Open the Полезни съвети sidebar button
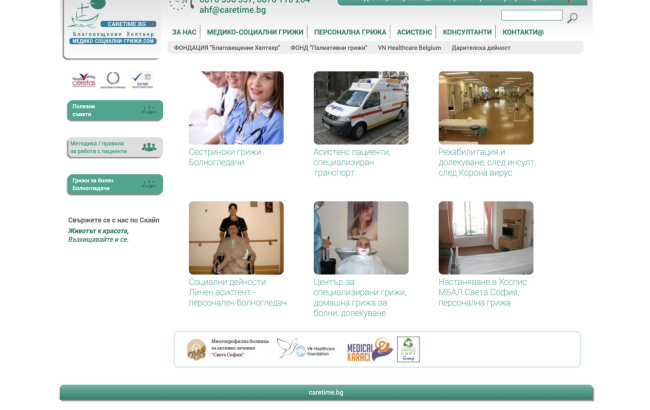 pyautogui.click(x=115, y=110)
